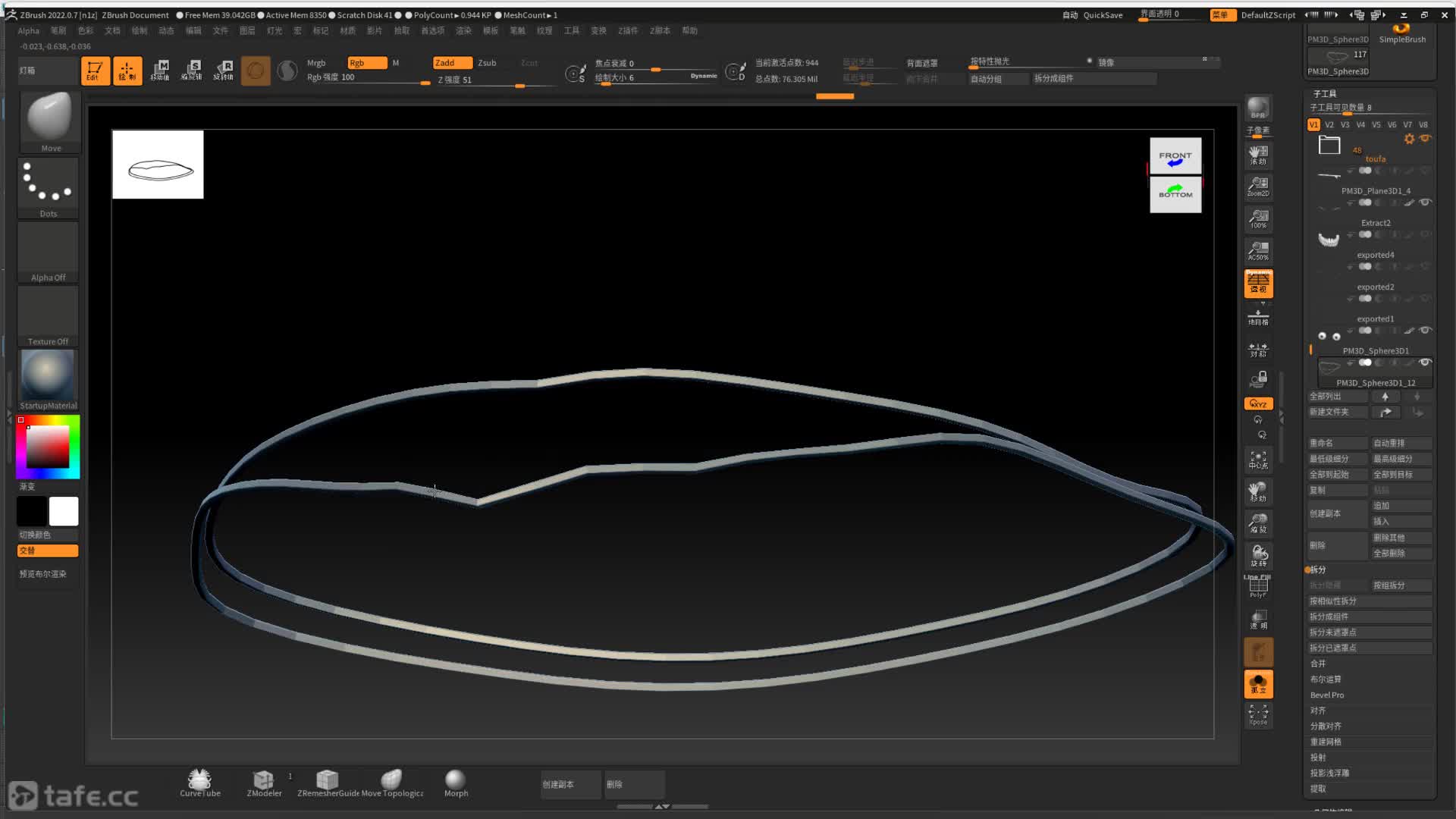Select the Move Topological brush
1456x819 pixels.
pos(392,783)
